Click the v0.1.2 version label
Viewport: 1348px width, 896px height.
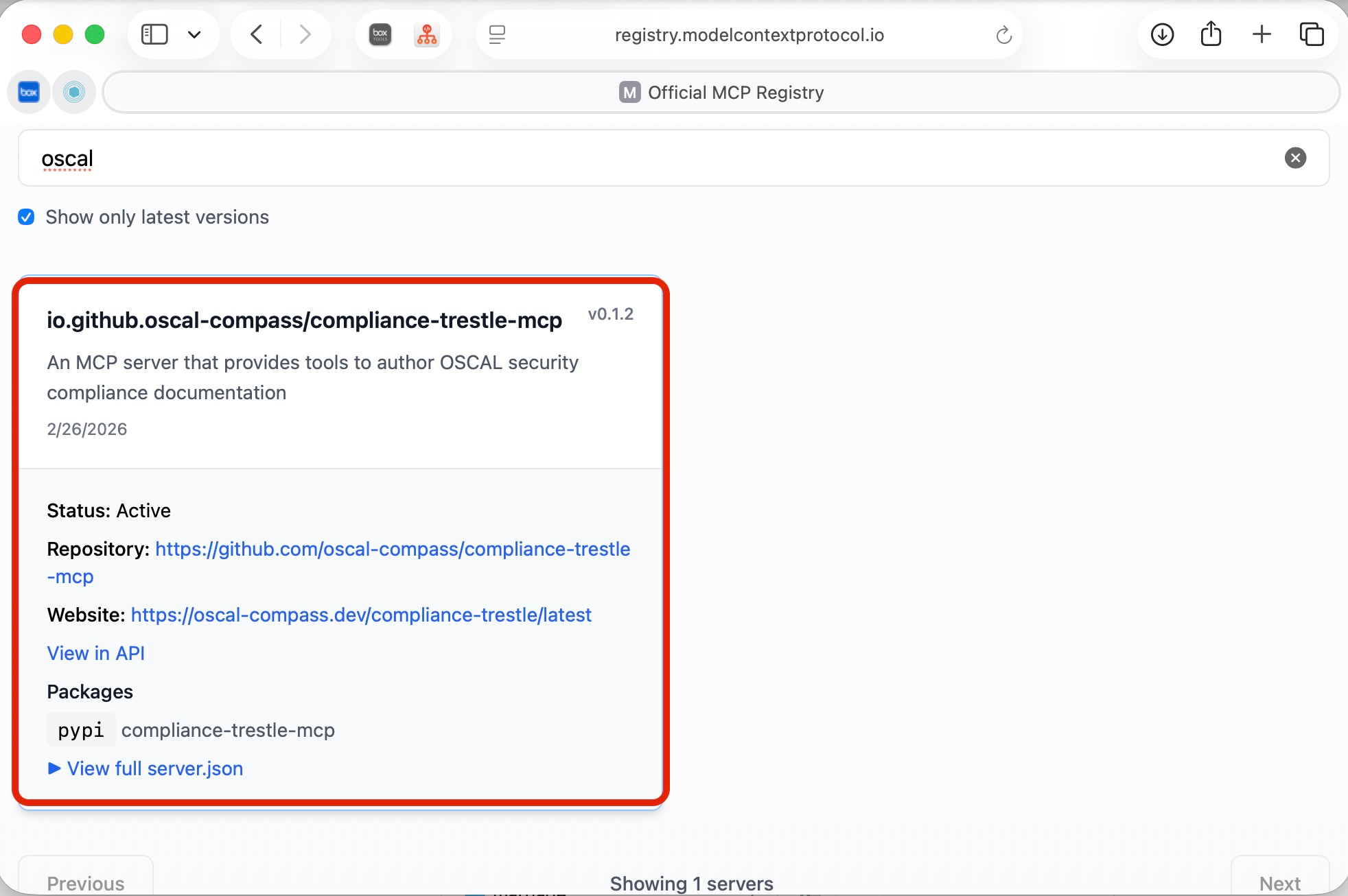pyautogui.click(x=610, y=314)
